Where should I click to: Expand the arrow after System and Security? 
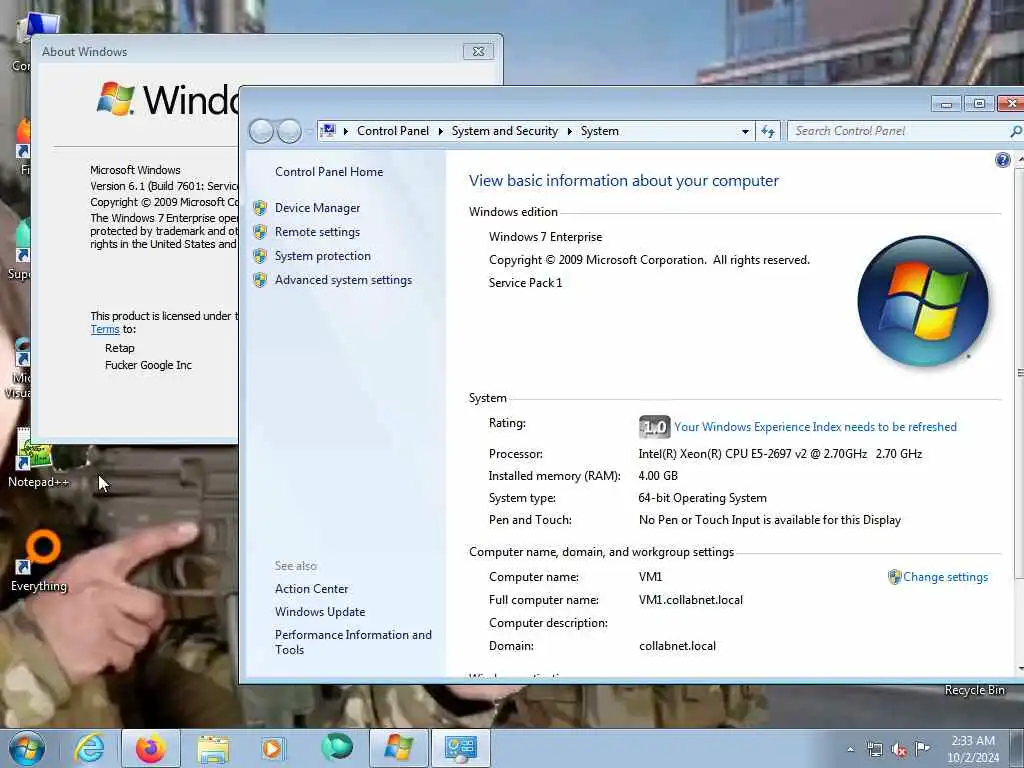pos(569,131)
